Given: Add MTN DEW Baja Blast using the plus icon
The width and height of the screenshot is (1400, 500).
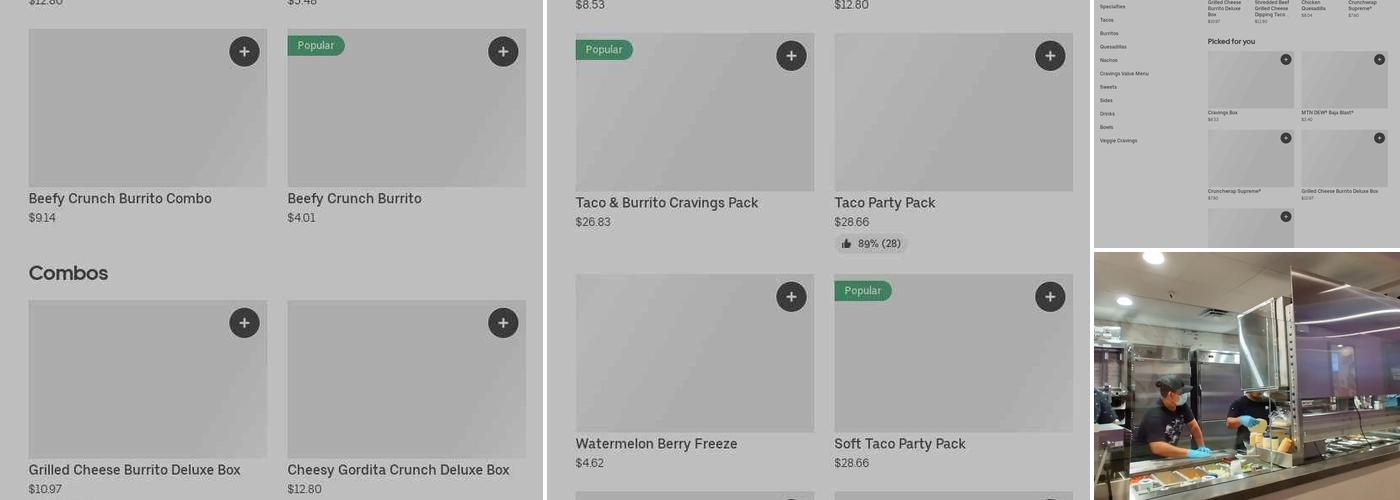Looking at the screenshot, I should pyautogui.click(x=1379, y=60).
